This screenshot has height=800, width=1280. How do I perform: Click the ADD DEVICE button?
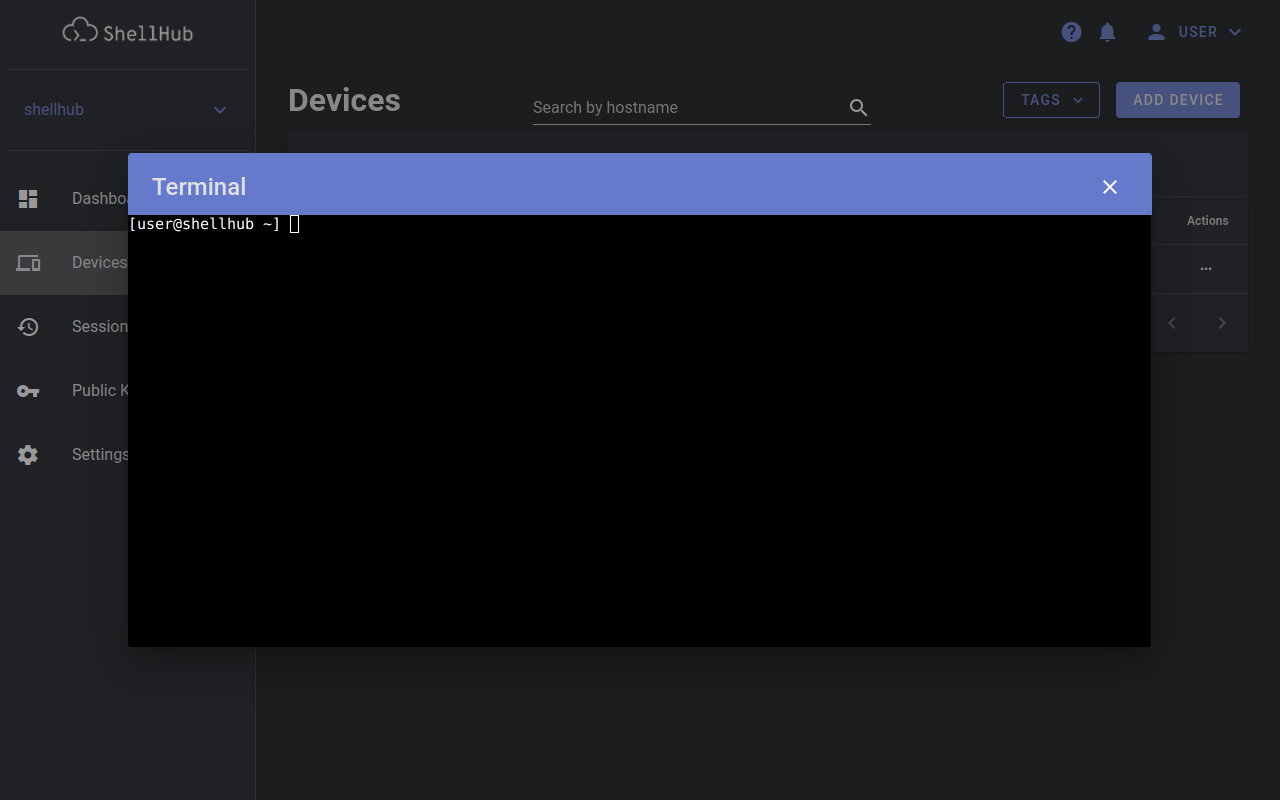[x=1177, y=100]
